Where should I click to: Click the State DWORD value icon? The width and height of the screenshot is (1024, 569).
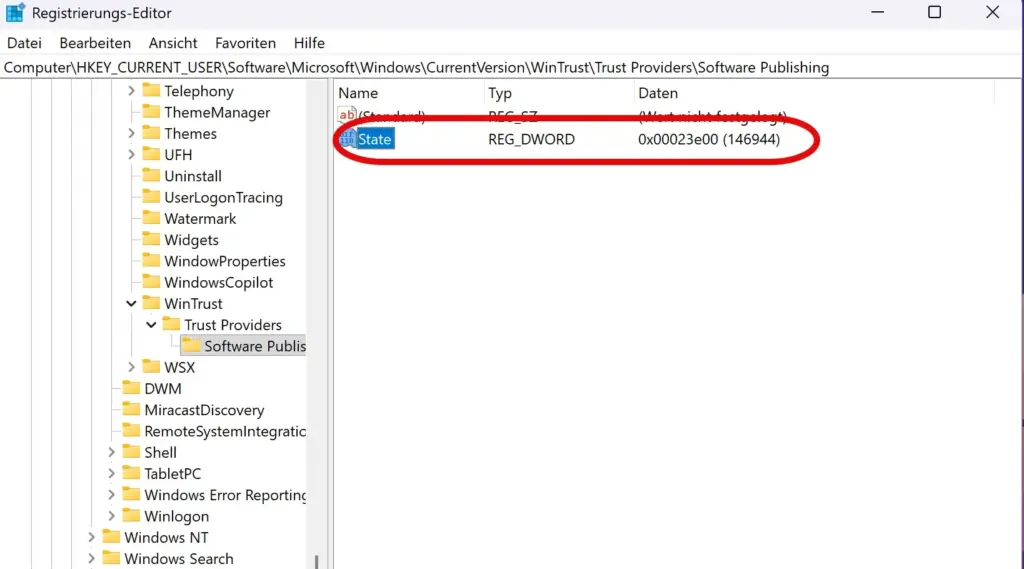point(347,138)
